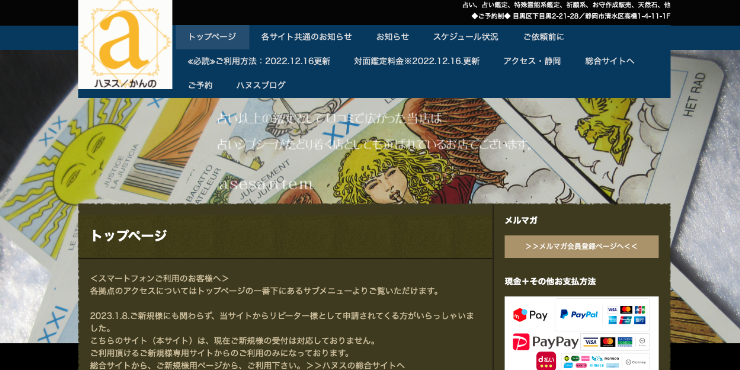
Task: Go to the お知らせ page
Action: 392,37
